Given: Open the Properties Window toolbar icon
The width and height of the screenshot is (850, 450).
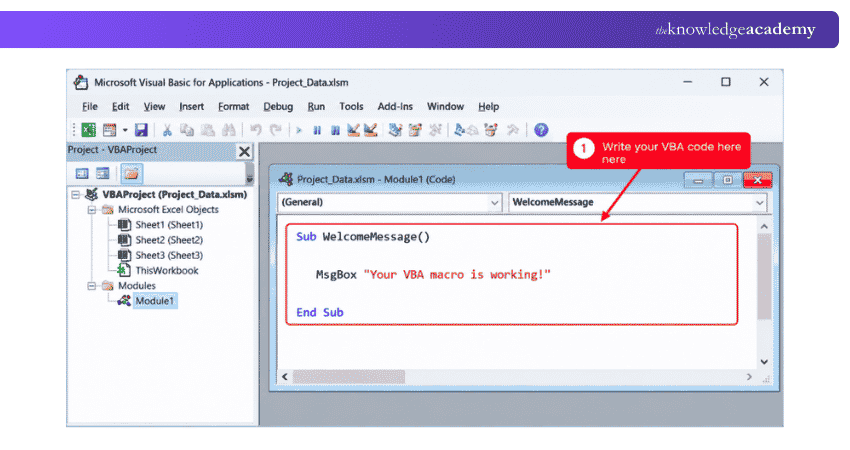Looking at the screenshot, I should 415,130.
